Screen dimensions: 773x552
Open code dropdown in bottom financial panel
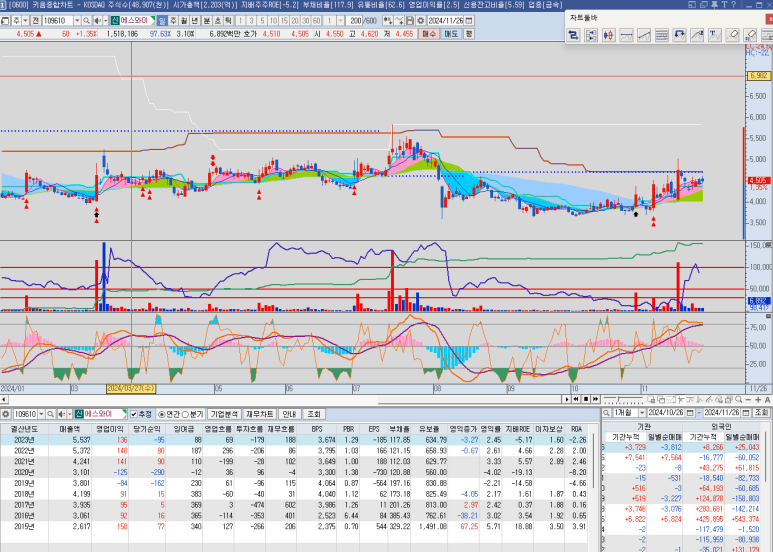(41, 414)
